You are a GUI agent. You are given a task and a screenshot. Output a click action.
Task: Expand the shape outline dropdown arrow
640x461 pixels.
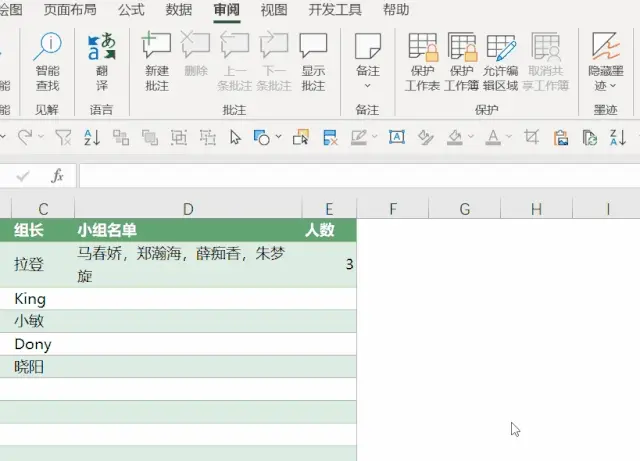(375, 136)
